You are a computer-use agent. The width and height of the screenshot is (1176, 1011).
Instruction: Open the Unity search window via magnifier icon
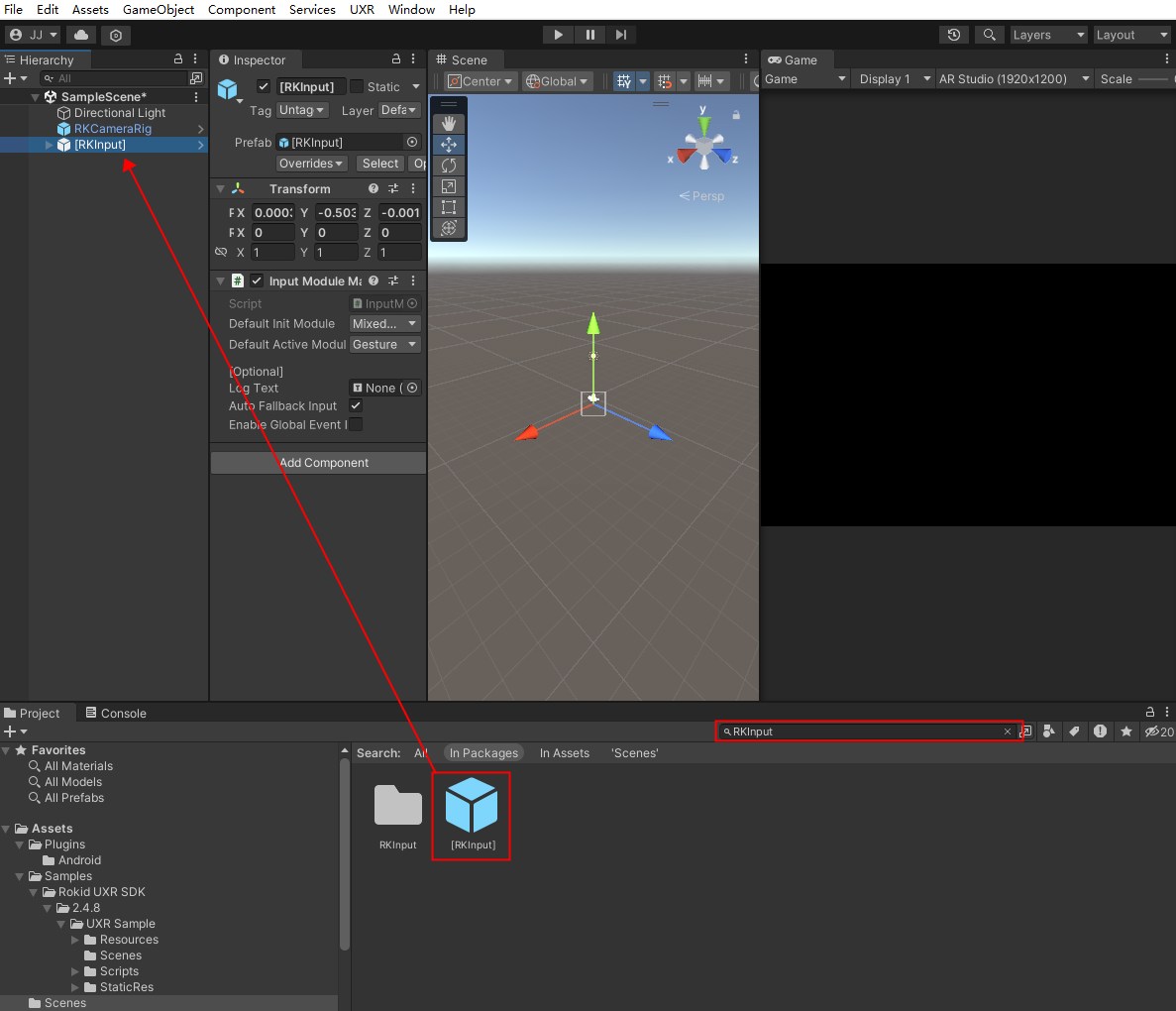coord(989,35)
